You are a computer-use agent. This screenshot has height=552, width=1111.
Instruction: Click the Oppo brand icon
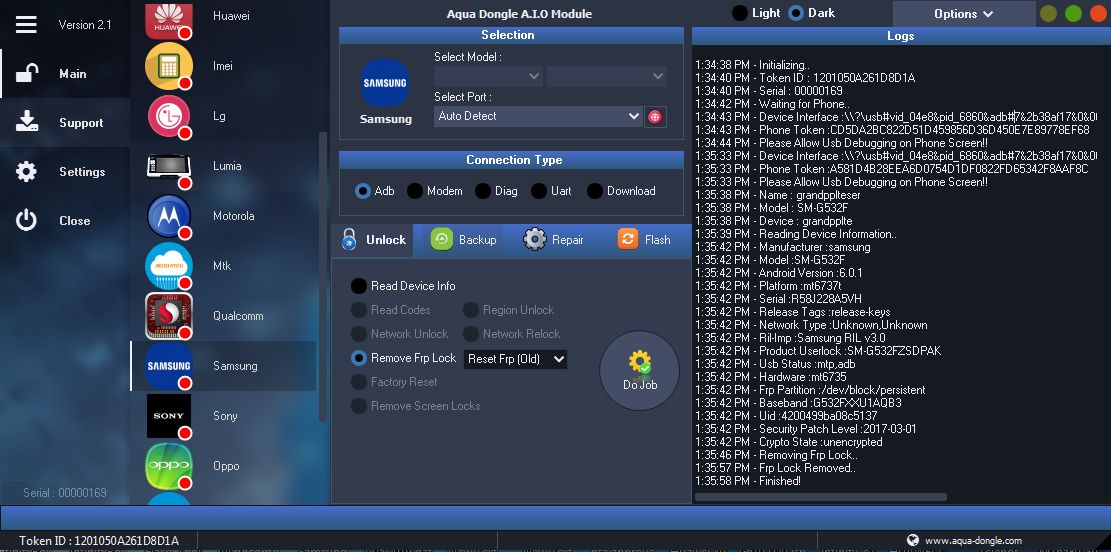coord(168,466)
